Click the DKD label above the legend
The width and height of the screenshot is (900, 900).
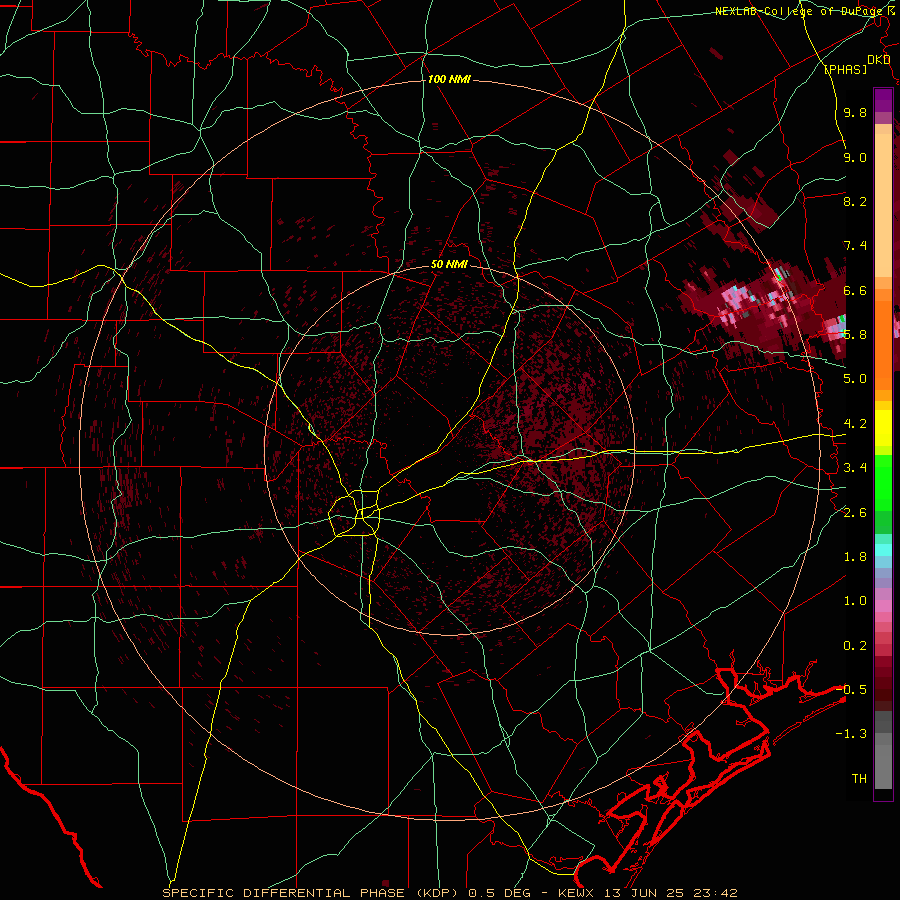[879, 60]
